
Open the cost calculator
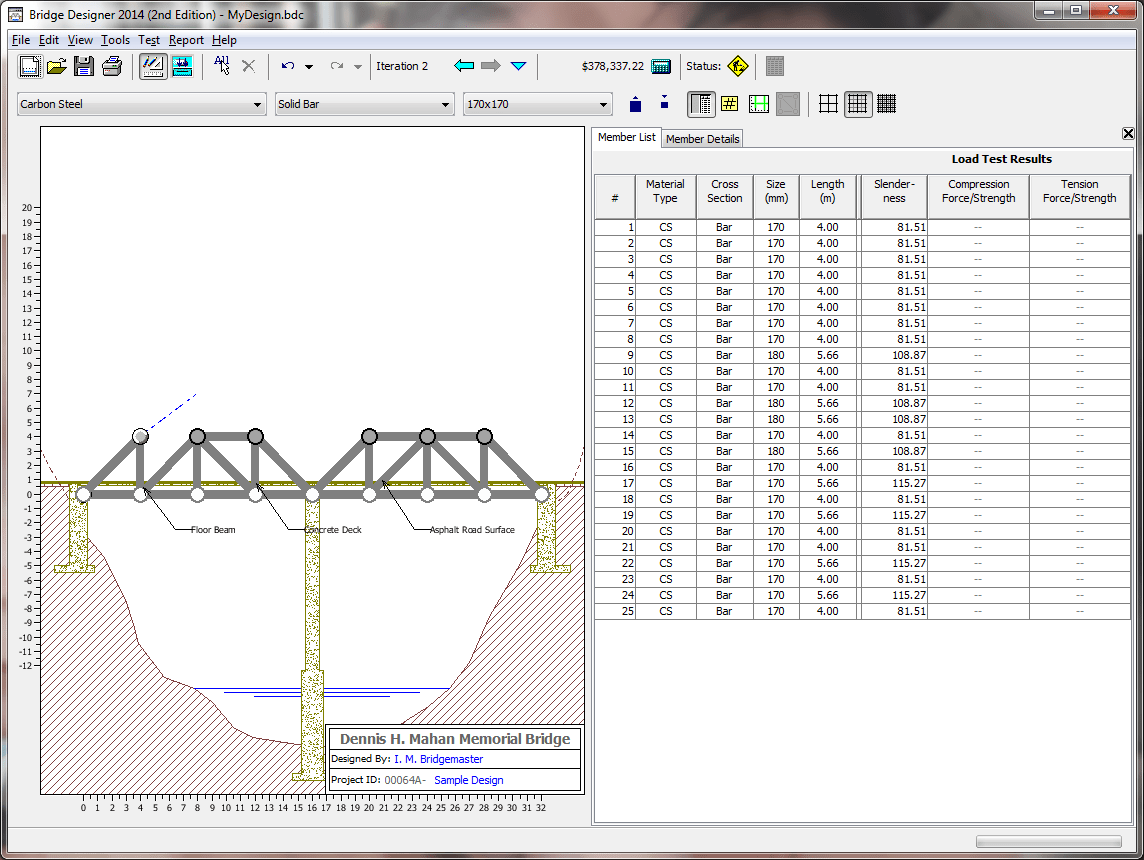tap(661, 66)
